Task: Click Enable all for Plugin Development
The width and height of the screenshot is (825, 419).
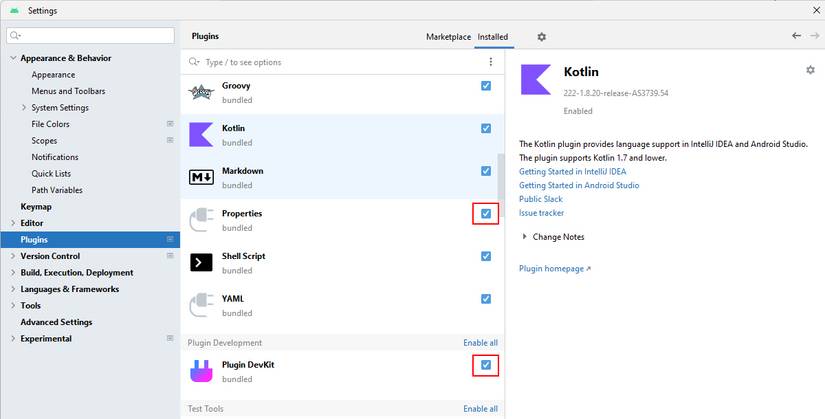Action: [480, 343]
